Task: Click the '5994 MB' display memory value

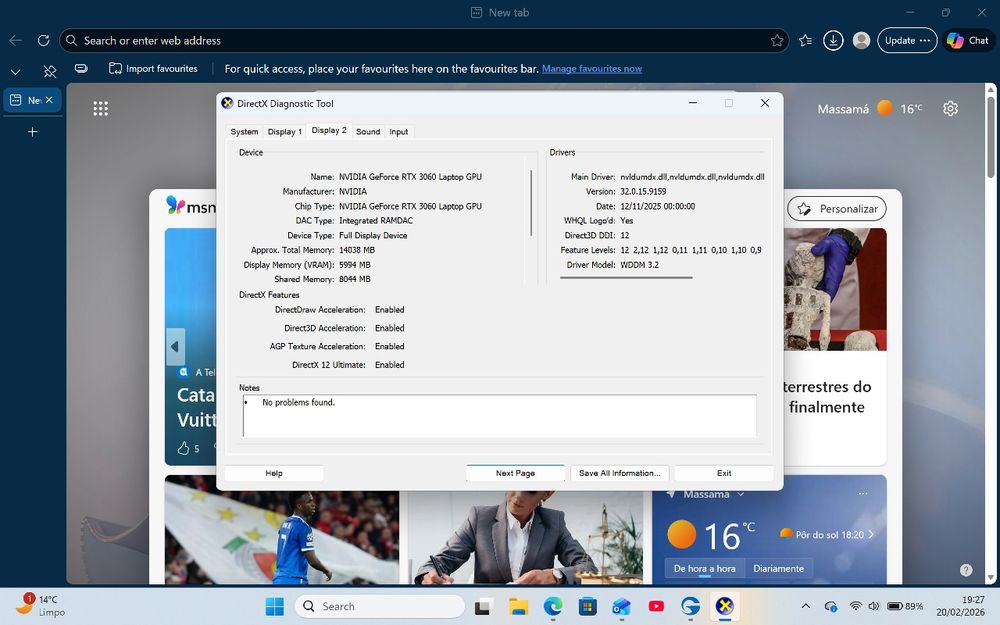Action: pyautogui.click(x=355, y=265)
